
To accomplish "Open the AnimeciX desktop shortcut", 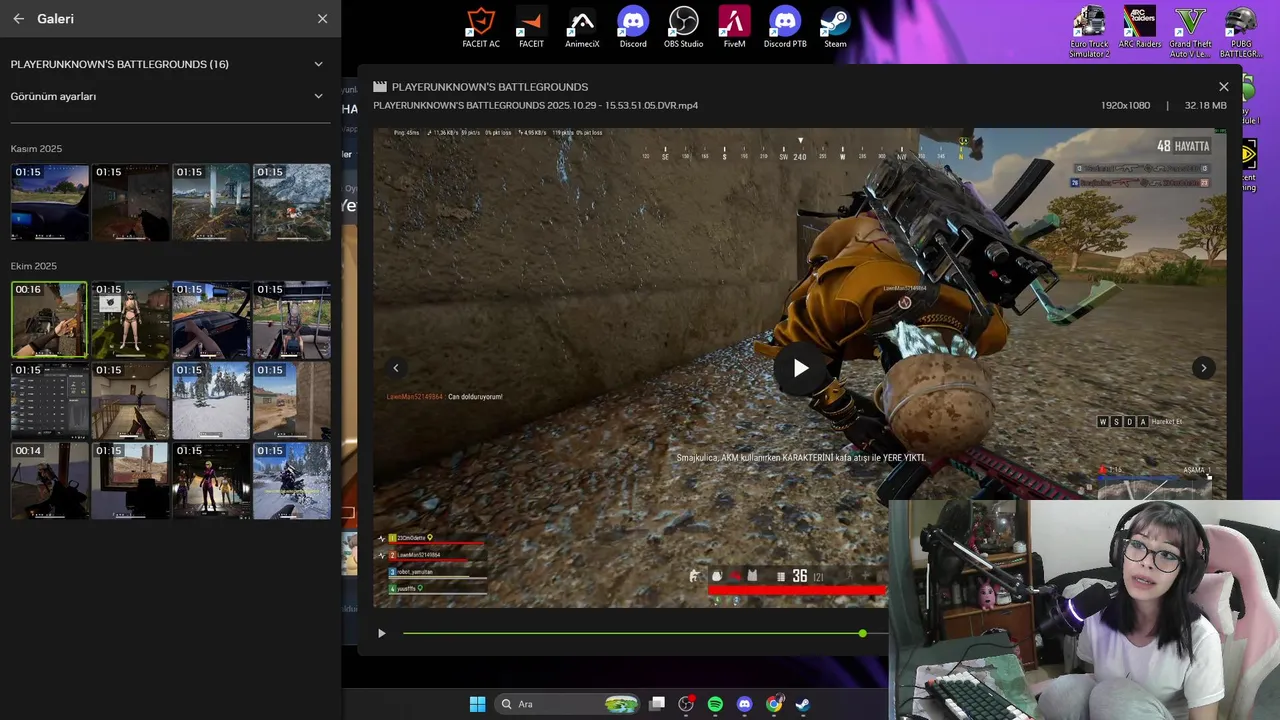I will click(x=582, y=27).
